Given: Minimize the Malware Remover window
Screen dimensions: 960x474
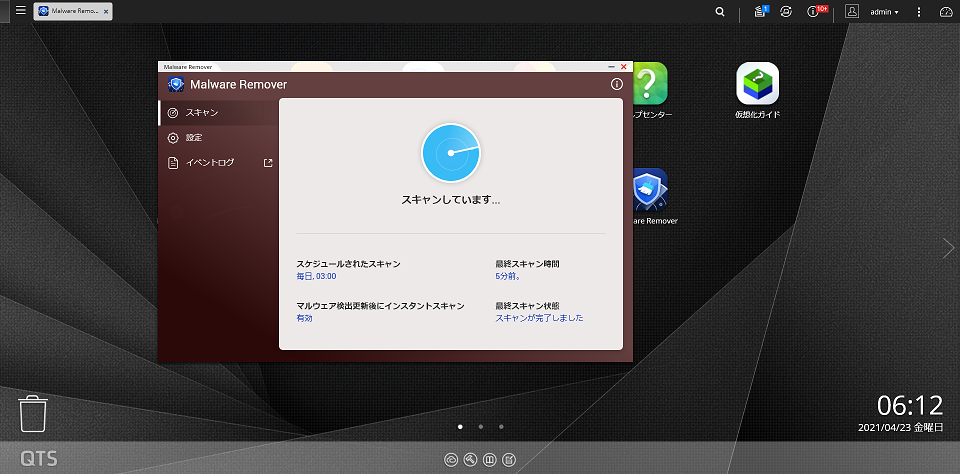Looking at the screenshot, I should 612,66.
